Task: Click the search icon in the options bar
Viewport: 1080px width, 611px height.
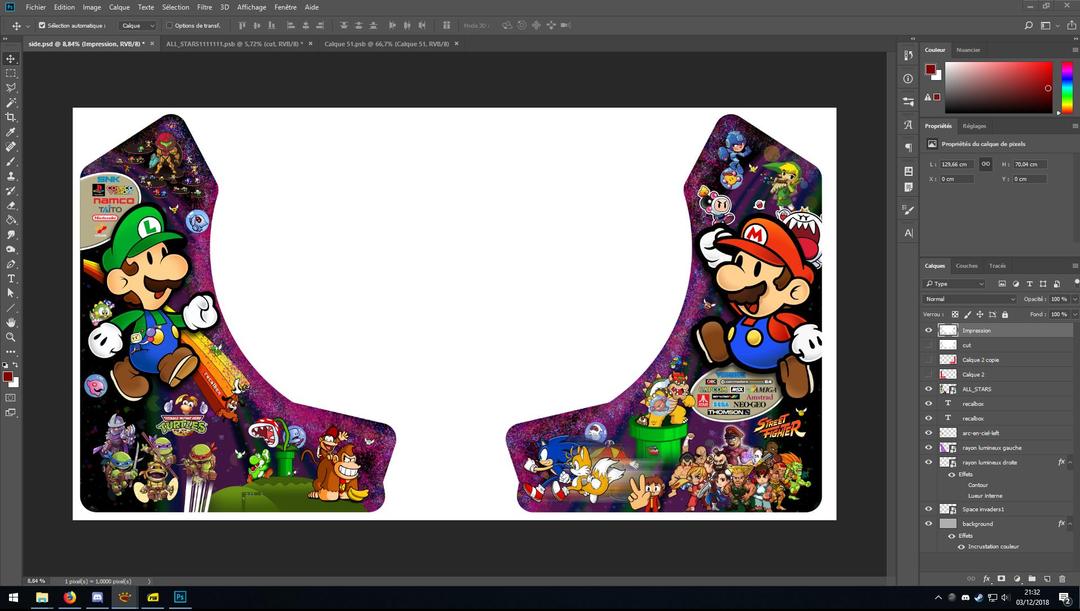Action: [1028, 25]
